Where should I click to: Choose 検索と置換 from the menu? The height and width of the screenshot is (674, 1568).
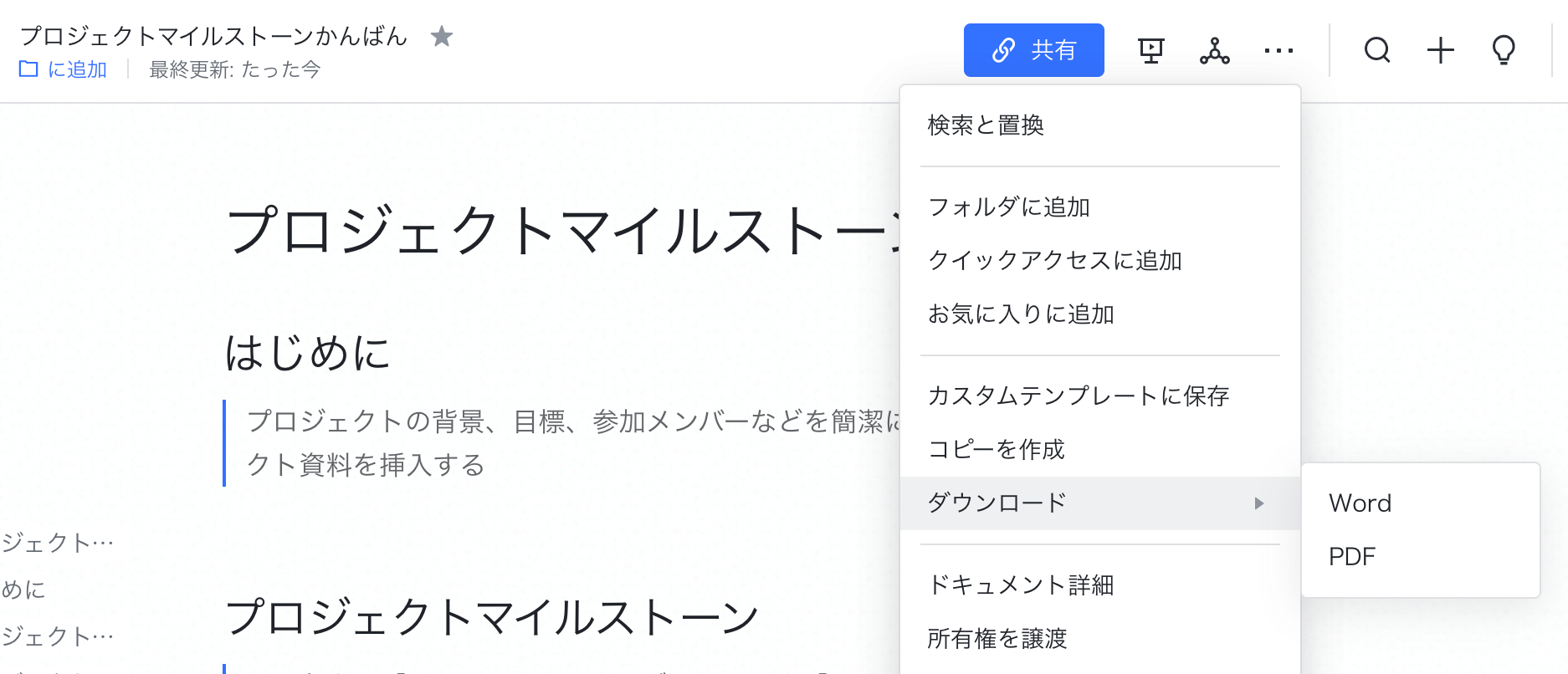click(x=986, y=125)
